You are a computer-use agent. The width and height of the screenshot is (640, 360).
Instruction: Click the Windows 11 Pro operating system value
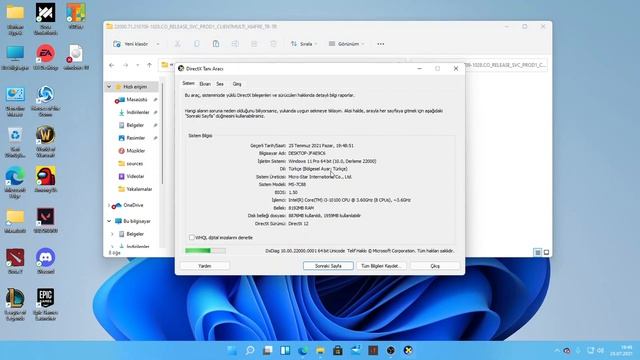point(332,161)
